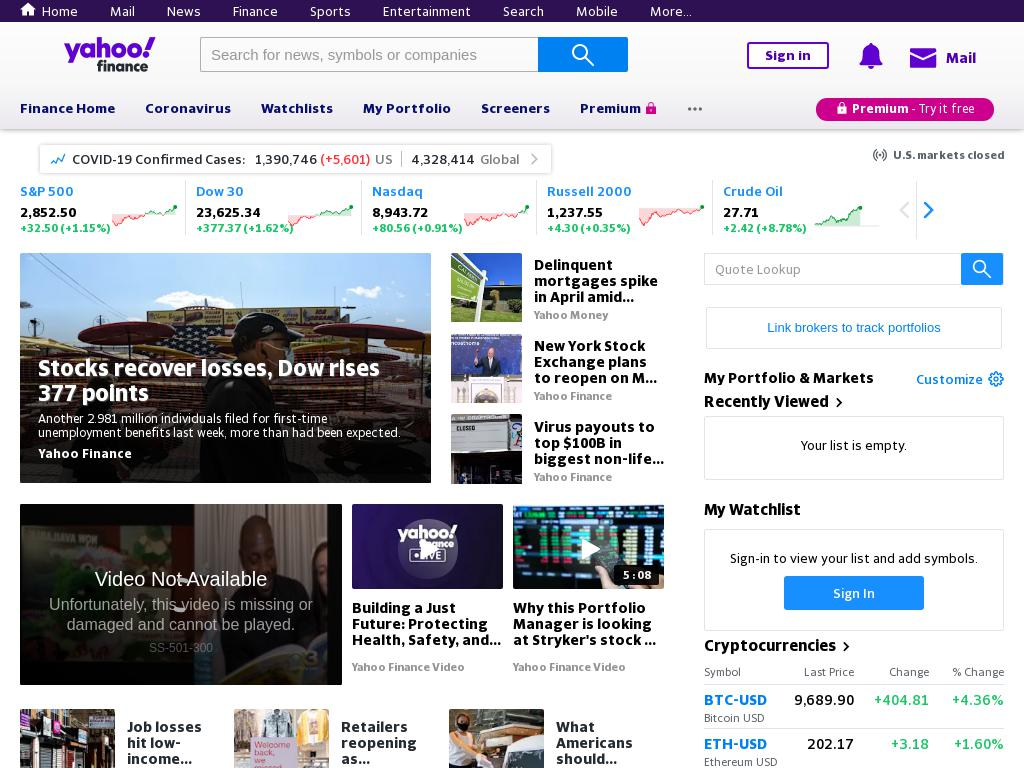Focus the Quote Lookup input field

tap(833, 269)
